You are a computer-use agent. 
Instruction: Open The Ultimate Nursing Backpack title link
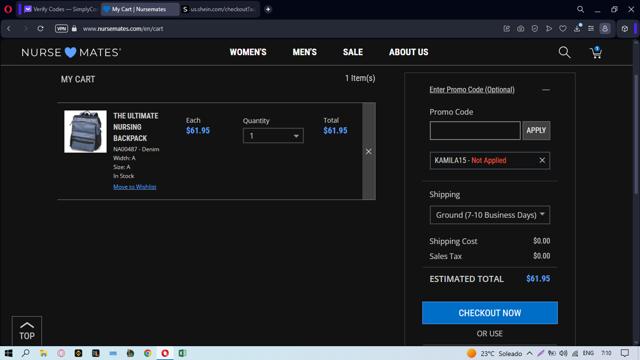[136, 127]
